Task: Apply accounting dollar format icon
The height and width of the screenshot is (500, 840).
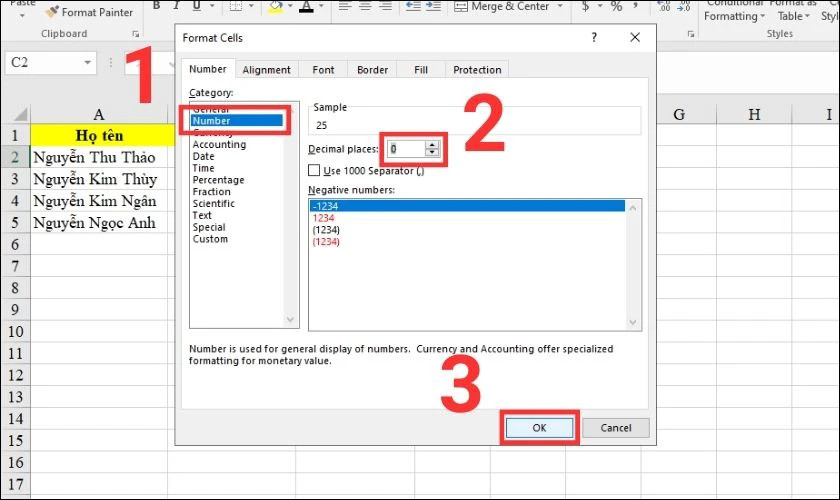Action: point(585,6)
